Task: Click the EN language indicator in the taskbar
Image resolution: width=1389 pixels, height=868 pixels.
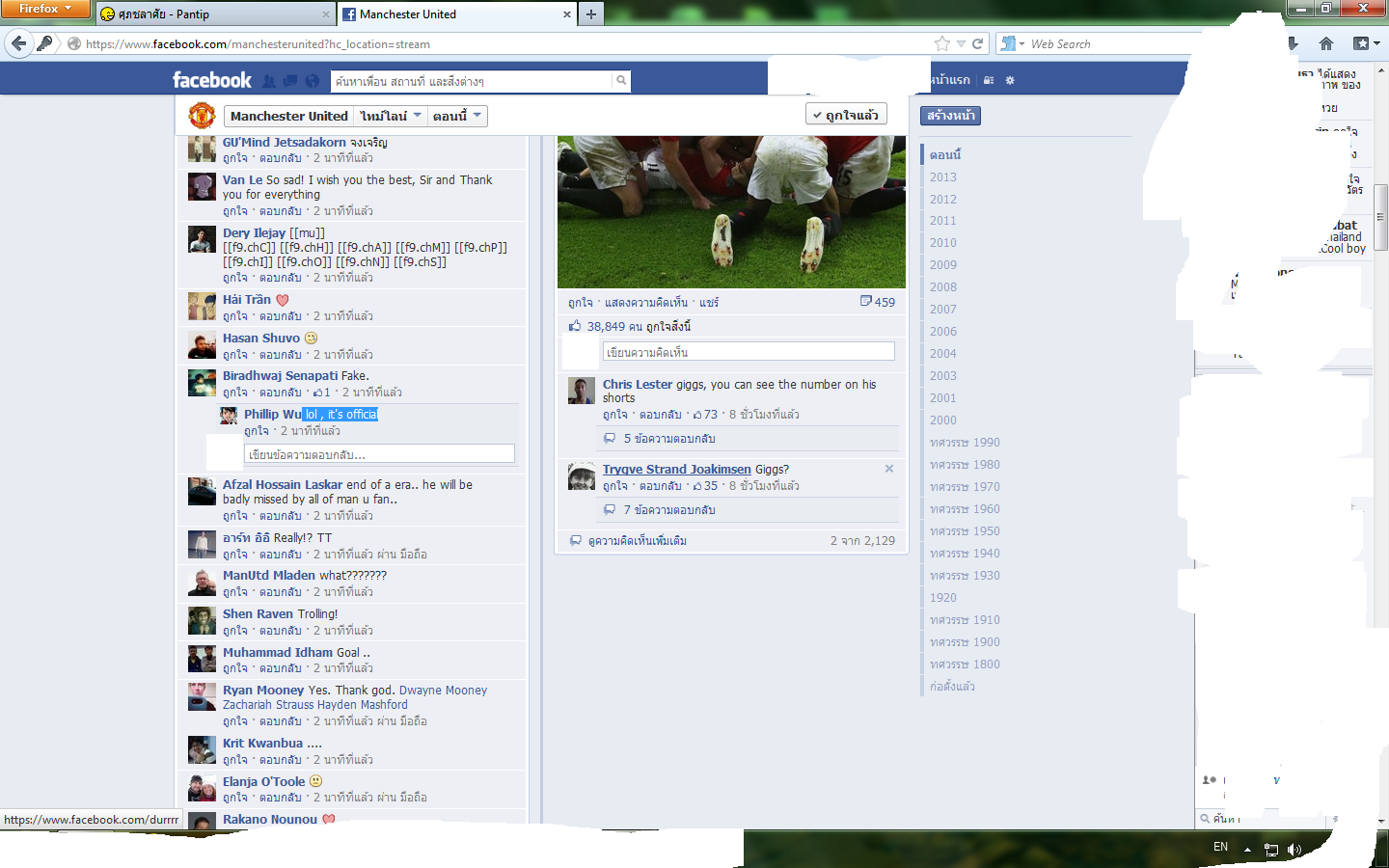Action: point(1220,847)
